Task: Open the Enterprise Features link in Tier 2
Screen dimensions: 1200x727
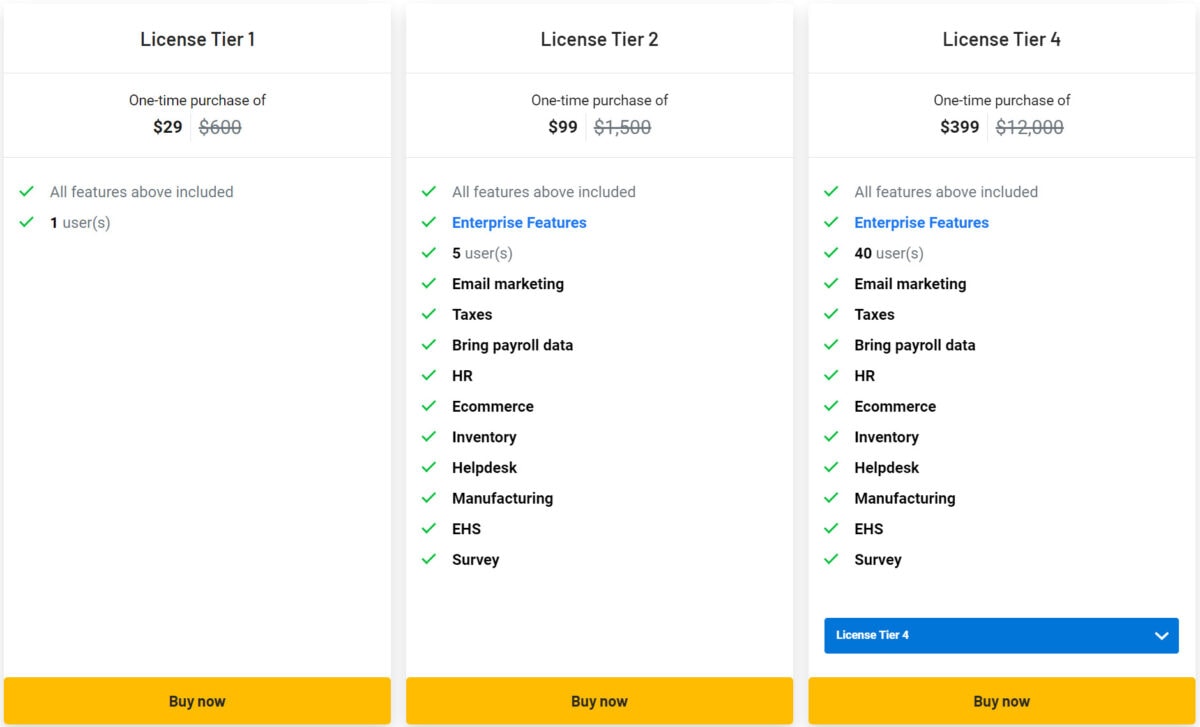Action: pos(519,222)
